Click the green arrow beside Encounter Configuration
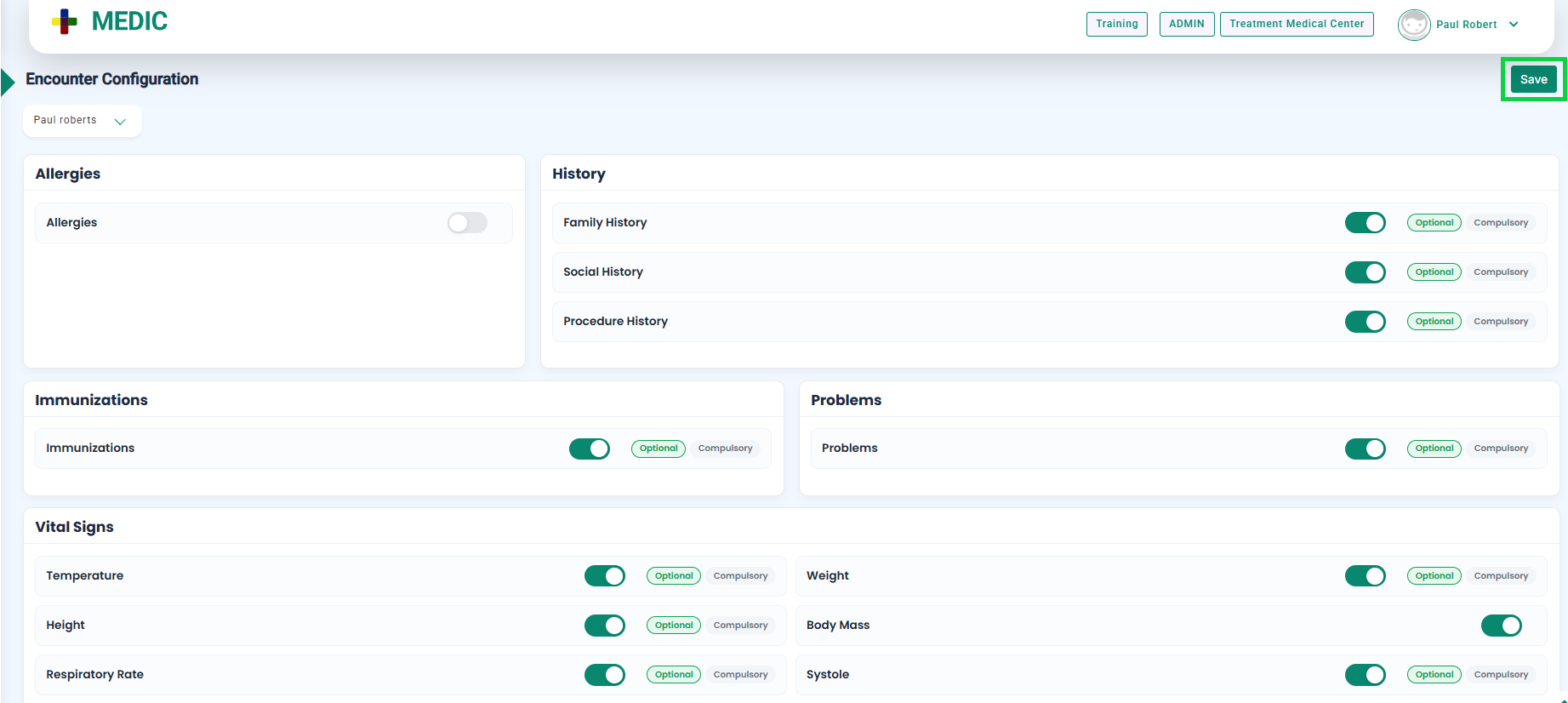Image resolution: width=1568 pixels, height=703 pixels. click(9, 82)
